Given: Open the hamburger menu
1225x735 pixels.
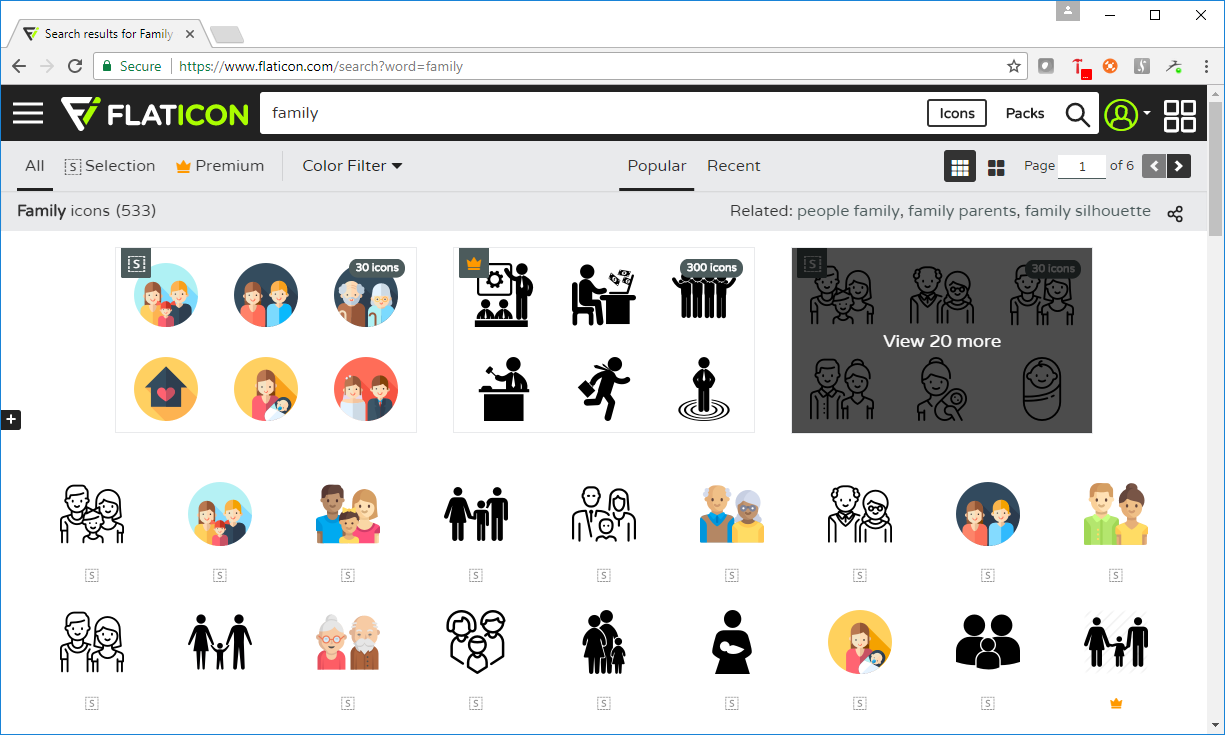Looking at the screenshot, I should [27, 112].
